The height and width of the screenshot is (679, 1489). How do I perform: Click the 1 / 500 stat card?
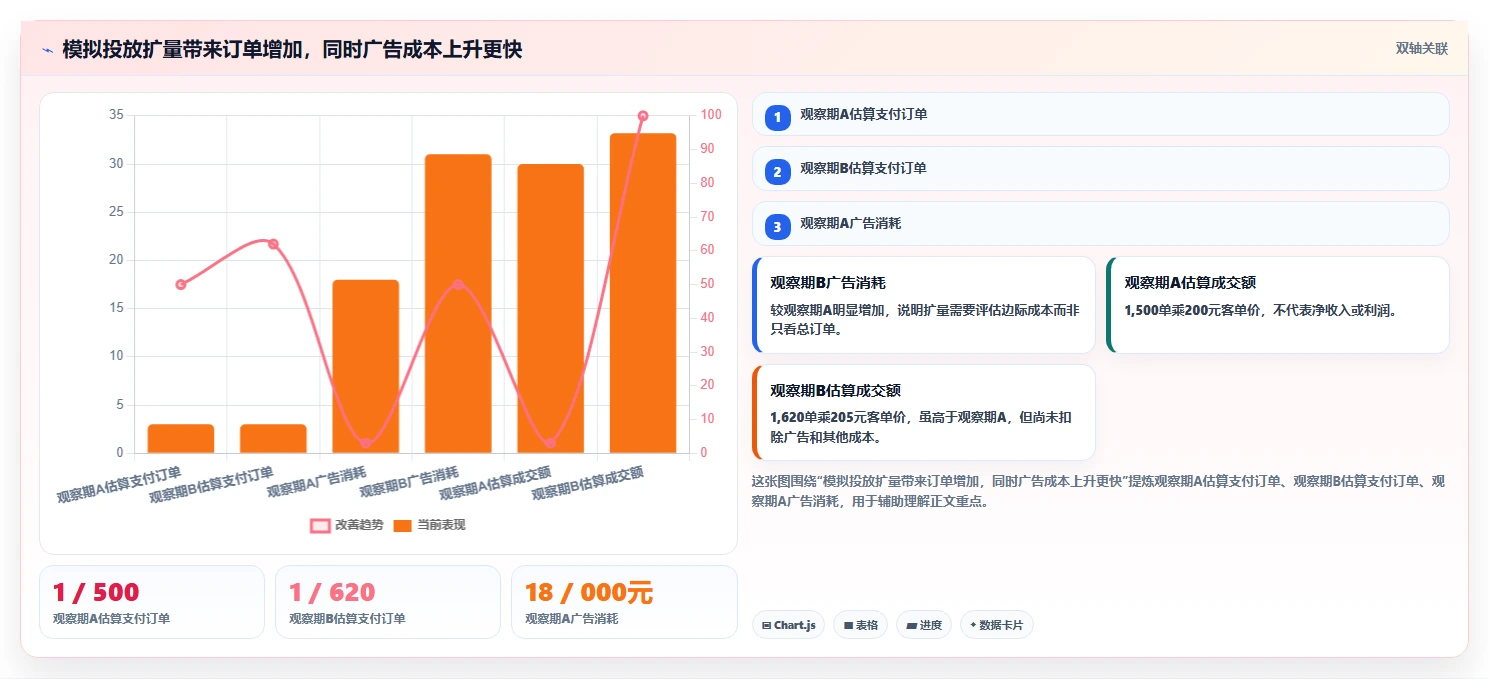152,602
